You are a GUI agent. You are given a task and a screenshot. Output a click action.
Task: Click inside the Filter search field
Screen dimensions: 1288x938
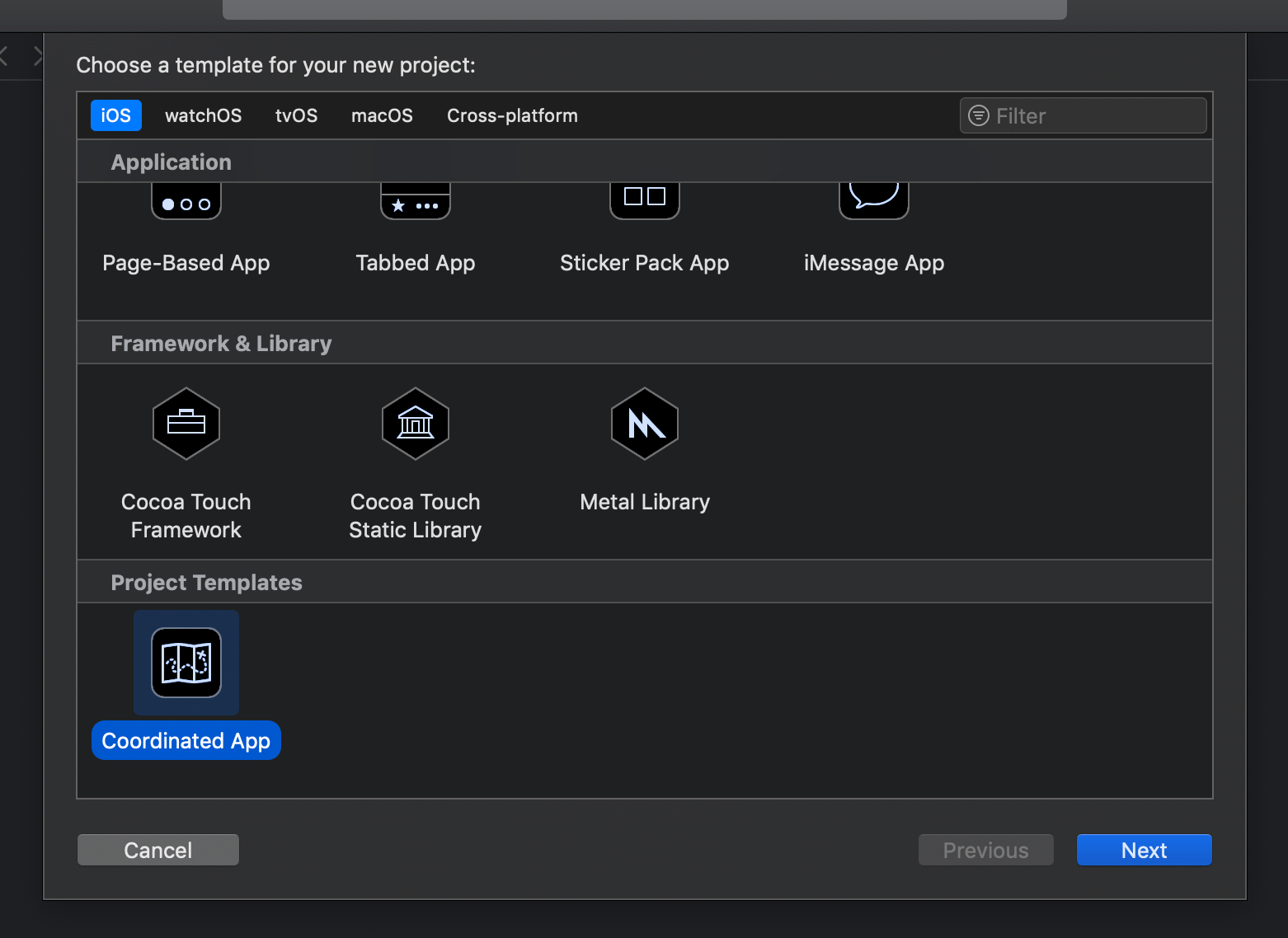coord(1072,115)
